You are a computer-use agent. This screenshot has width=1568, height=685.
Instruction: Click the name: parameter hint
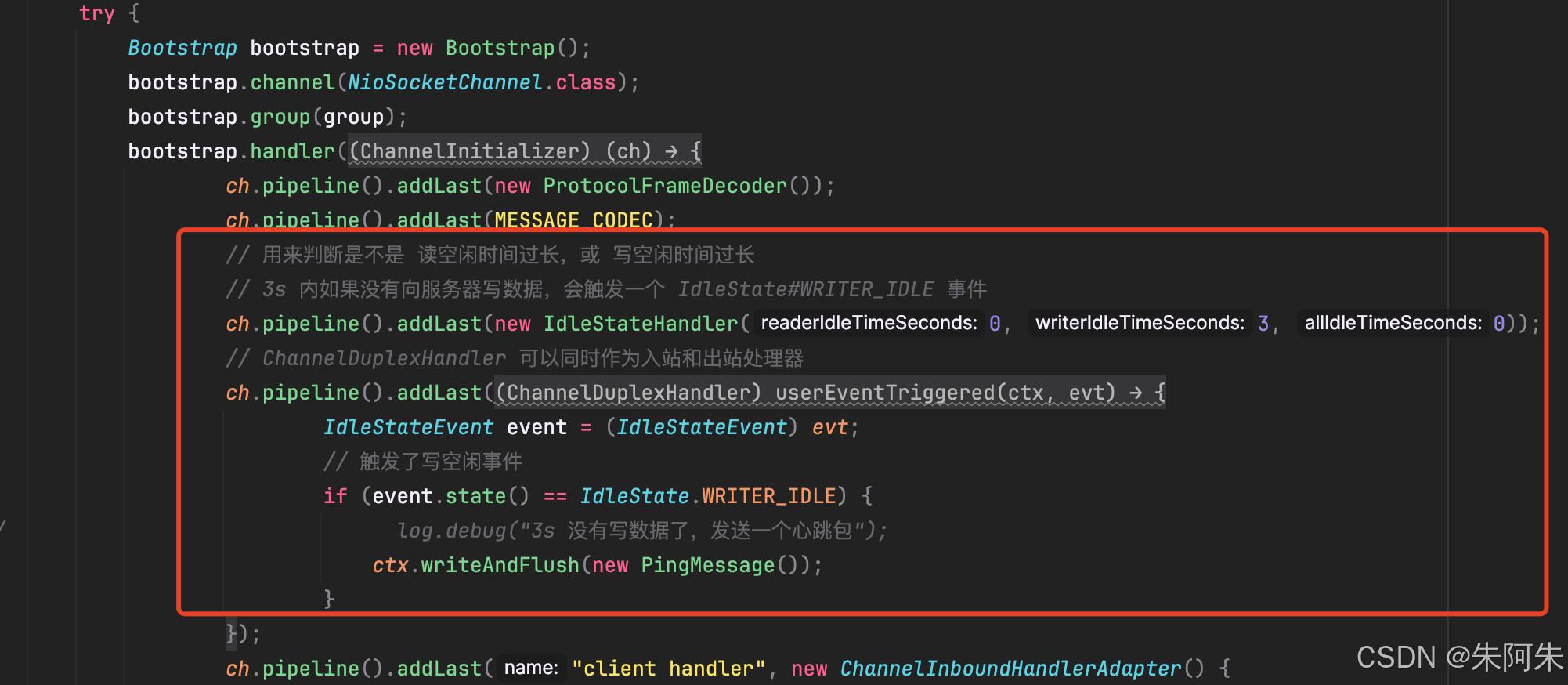click(531, 668)
